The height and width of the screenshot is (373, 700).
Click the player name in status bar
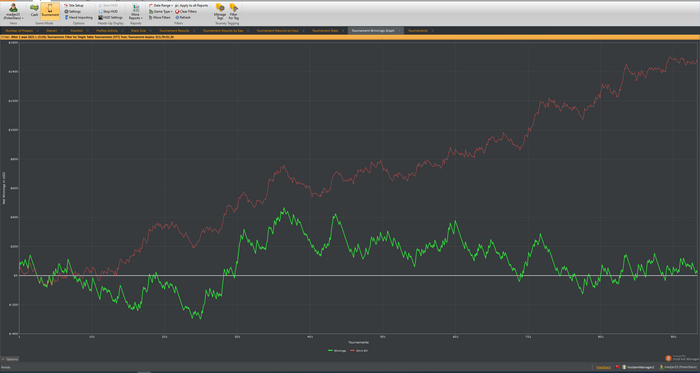[679, 367]
